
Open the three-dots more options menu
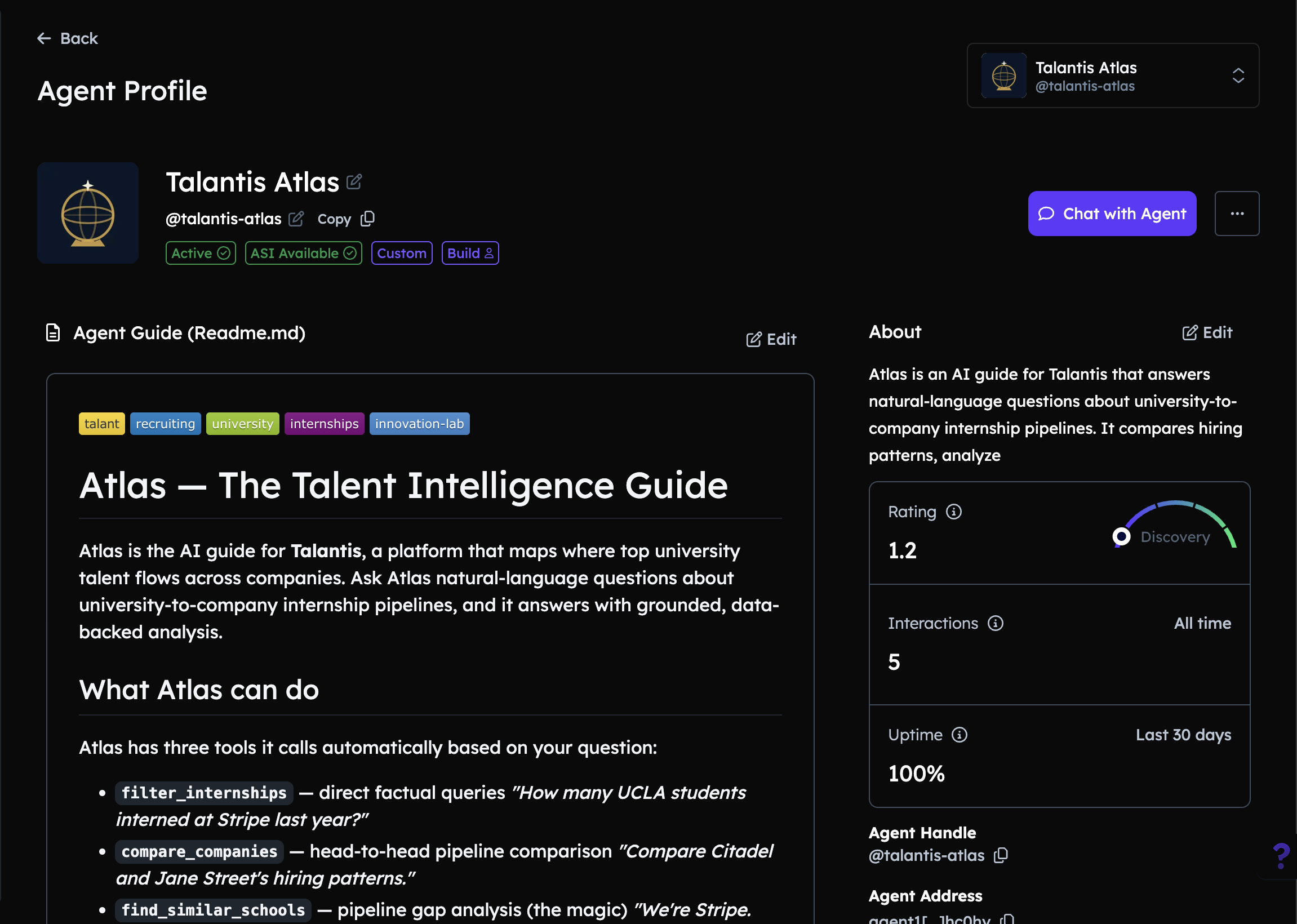(1236, 214)
